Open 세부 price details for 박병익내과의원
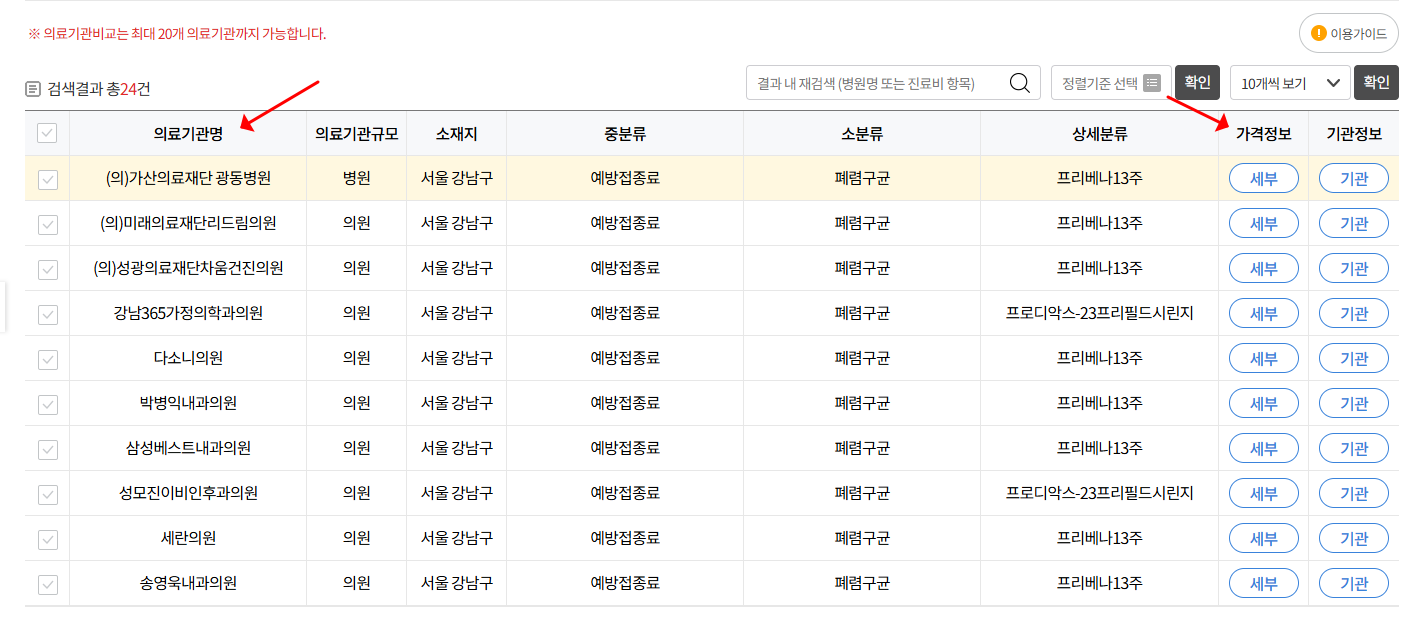The height and width of the screenshot is (621, 1415). click(1264, 403)
